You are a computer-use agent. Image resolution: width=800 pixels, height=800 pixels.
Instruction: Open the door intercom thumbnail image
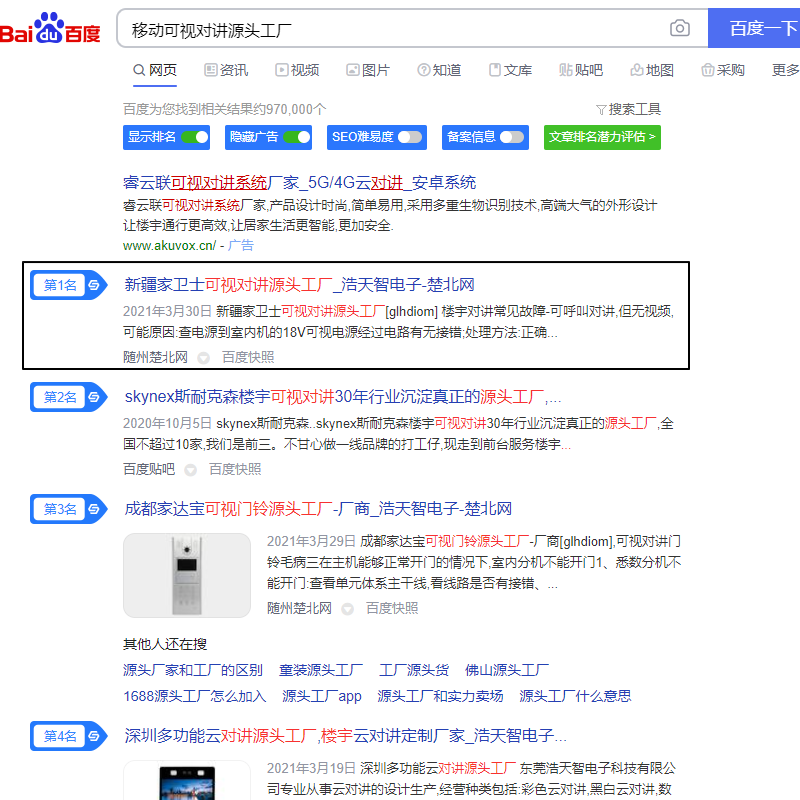(x=187, y=576)
